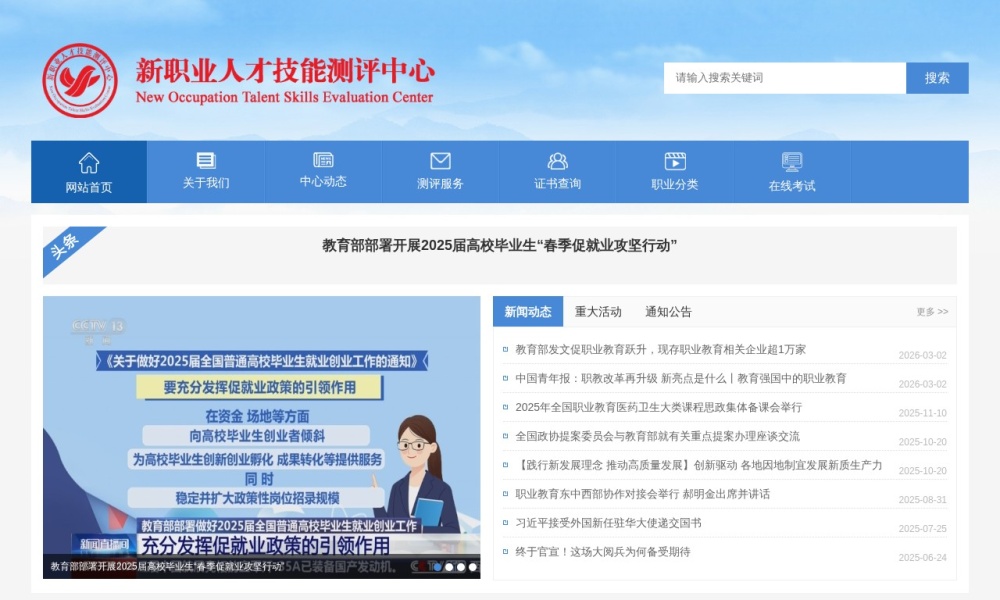Click the 测评服务 envelope icon
1000x600 pixels.
click(440, 161)
